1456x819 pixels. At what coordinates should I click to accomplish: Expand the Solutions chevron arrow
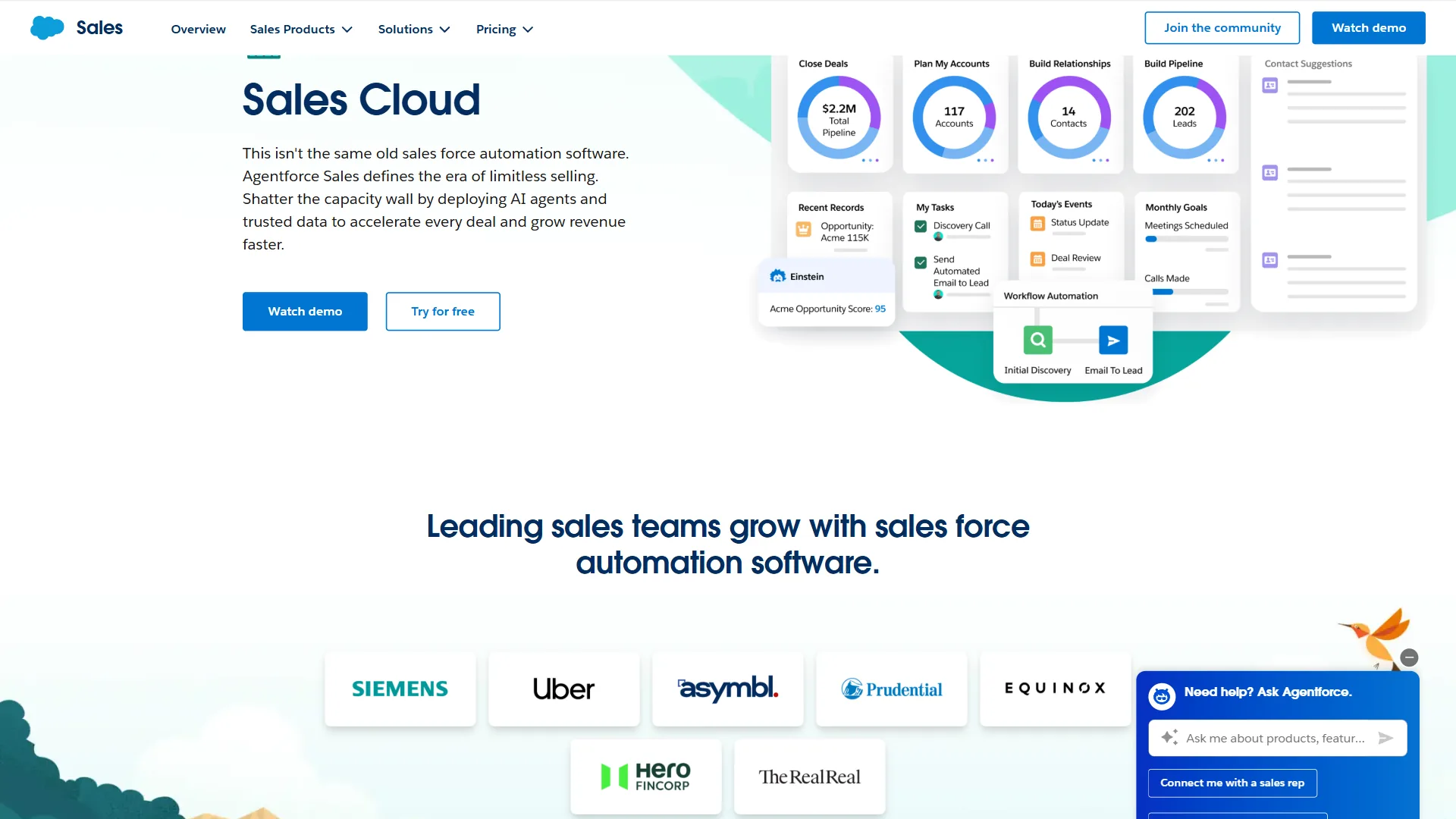click(445, 30)
